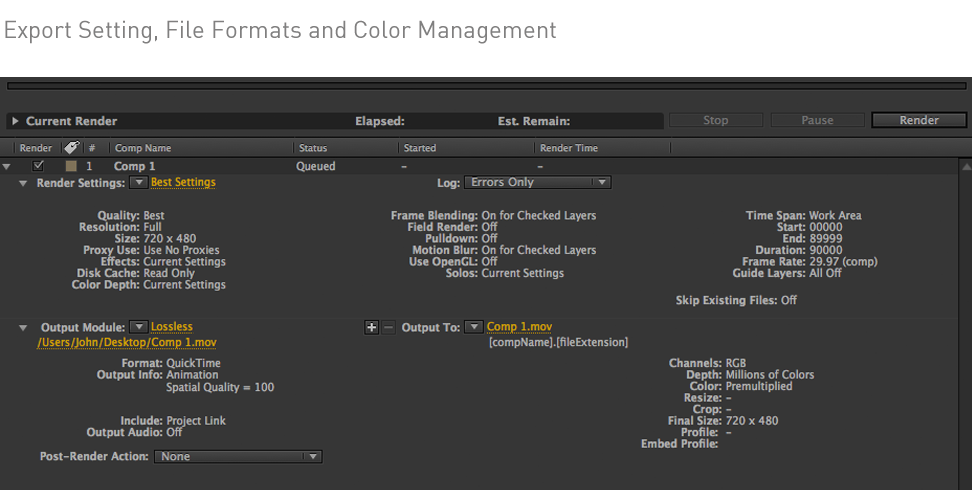Viewport: 972px width, 490px height.
Task: Collapse the Render Settings section
Action: point(23,183)
